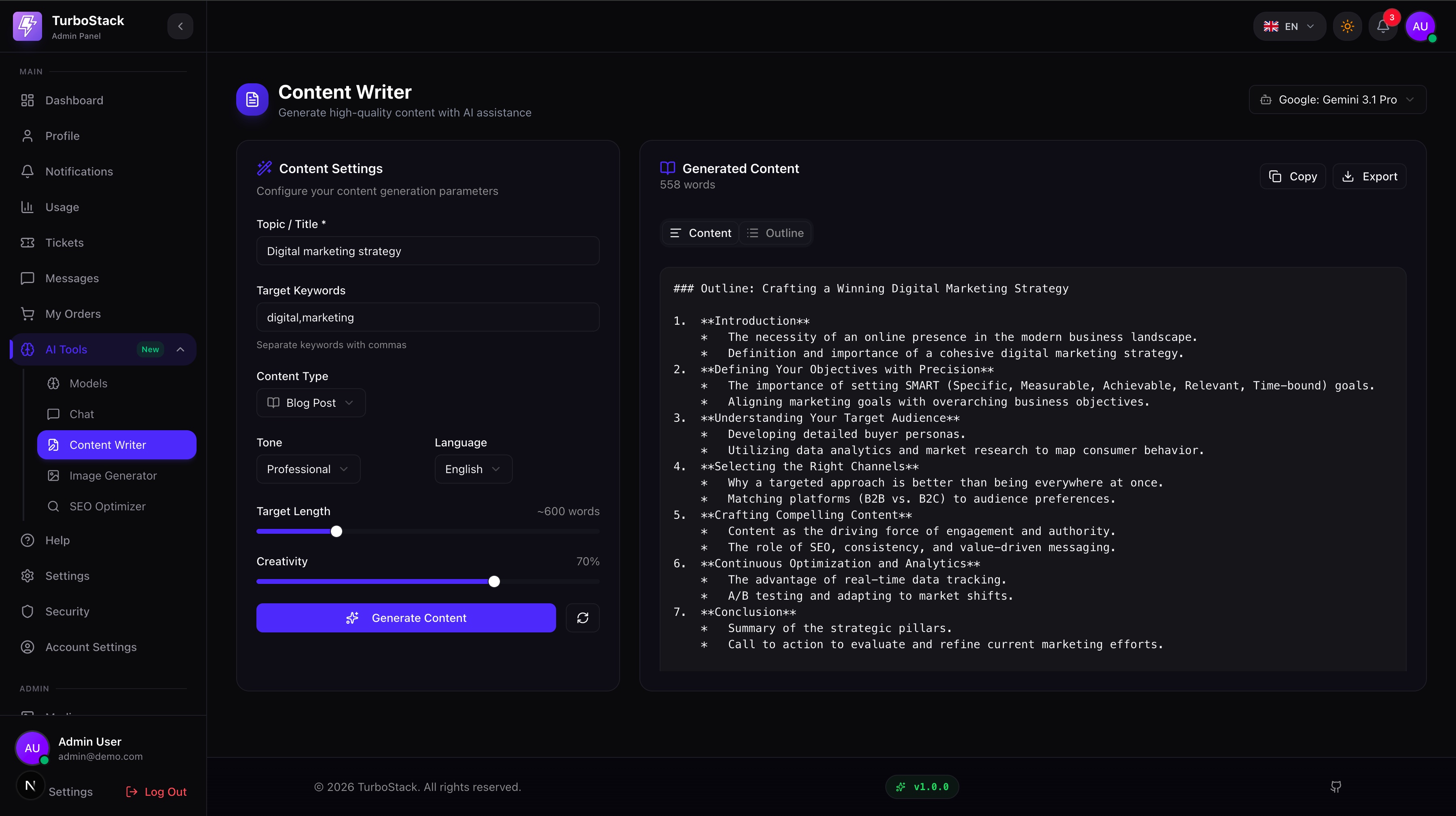The width and height of the screenshot is (1456, 816).
Task: Click the TurboStack lightning logo
Action: pyautogui.click(x=27, y=27)
